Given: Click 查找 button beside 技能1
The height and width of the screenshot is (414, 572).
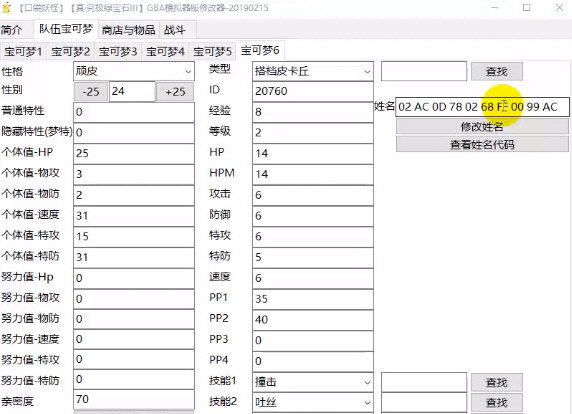Looking at the screenshot, I should (x=496, y=382).
